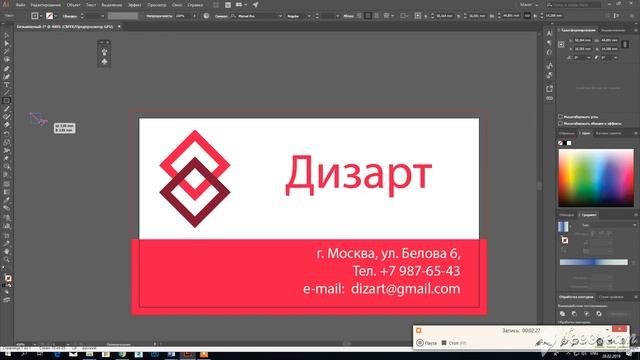
Task: Select the Direct Selection tool
Action: tap(7, 44)
